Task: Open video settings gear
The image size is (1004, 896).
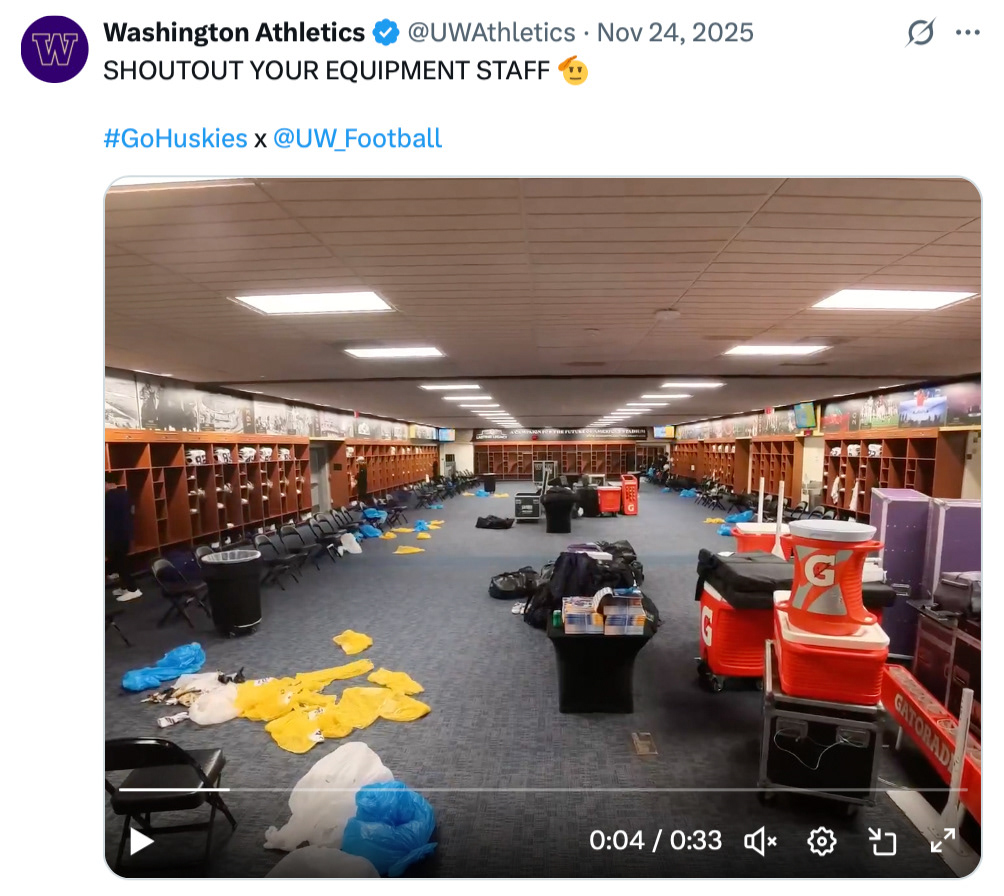Action: (x=822, y=841)
